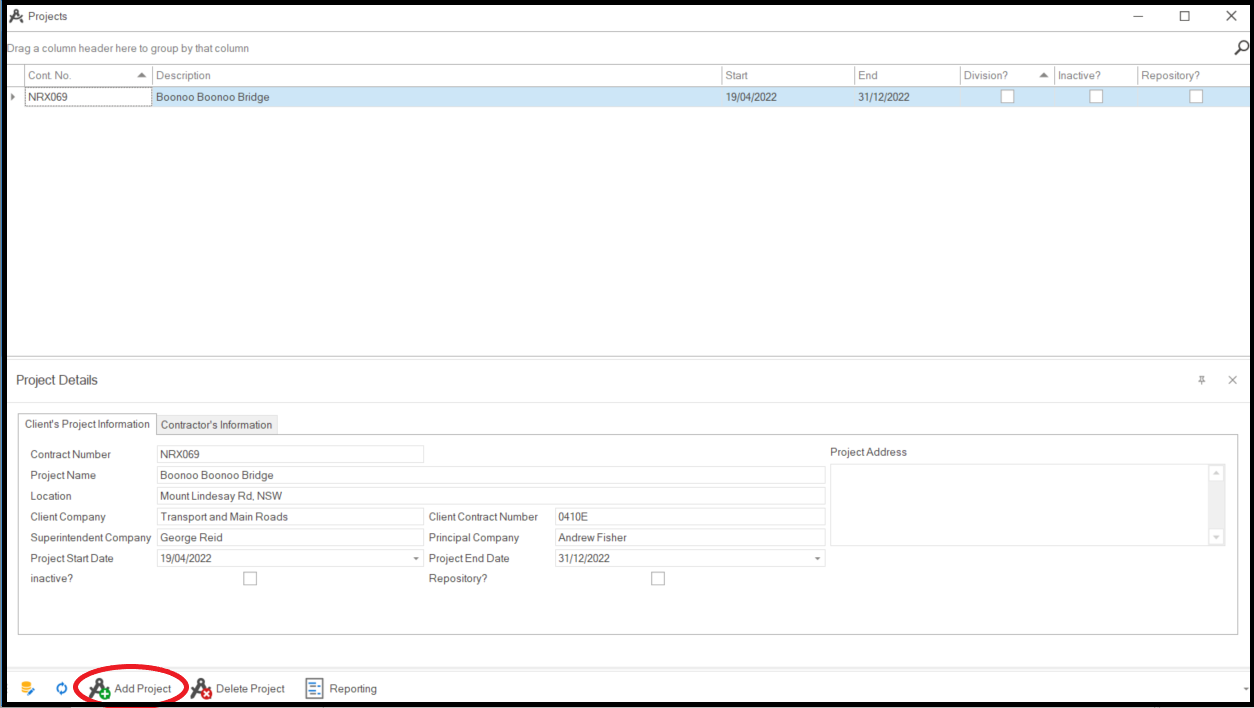Close the Project Details panel
This screenshot has width=1254, height=708.
click(1232, 380)
